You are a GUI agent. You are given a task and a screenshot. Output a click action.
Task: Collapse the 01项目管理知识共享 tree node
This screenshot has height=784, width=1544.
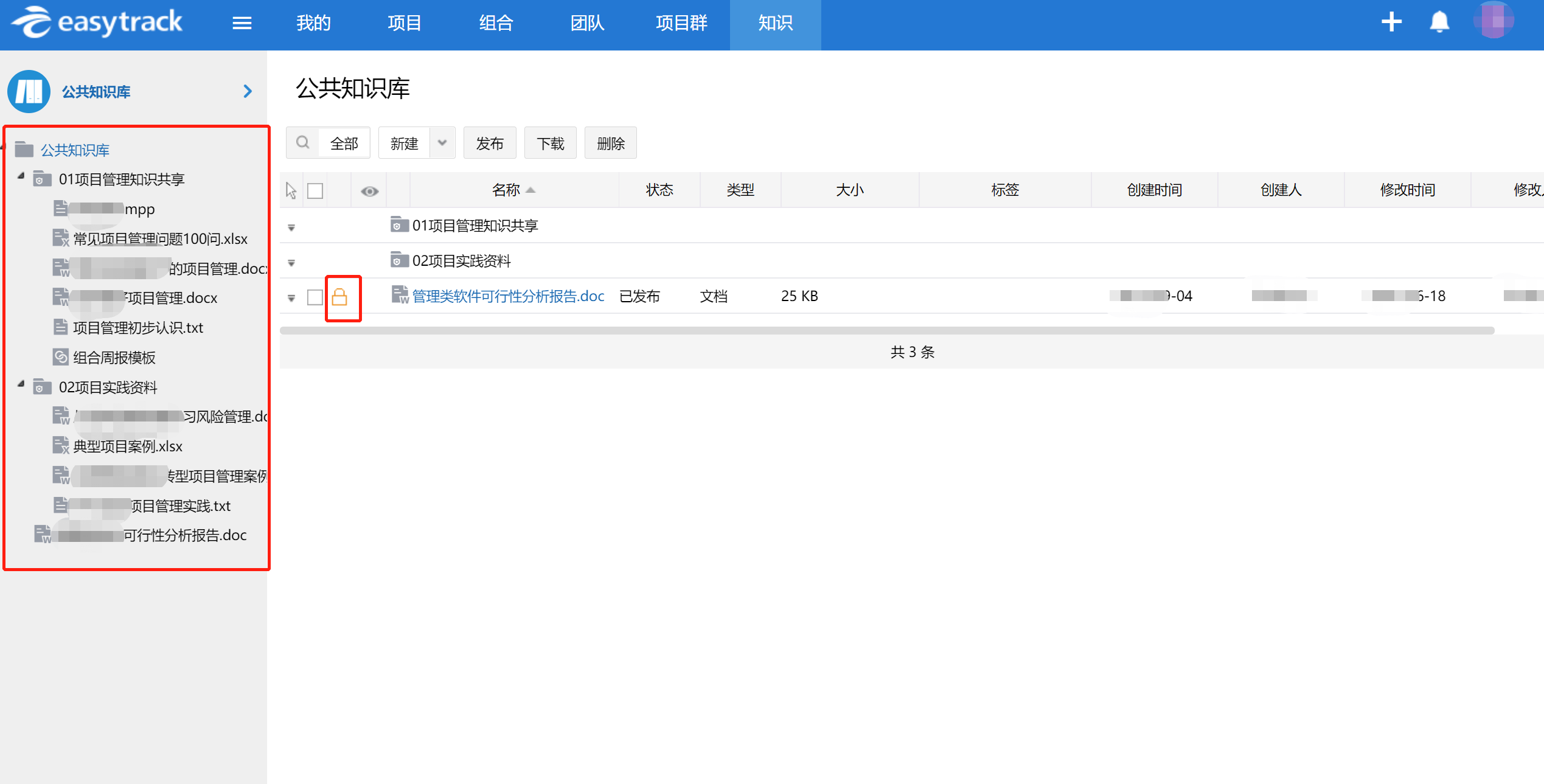pos(21,176)
